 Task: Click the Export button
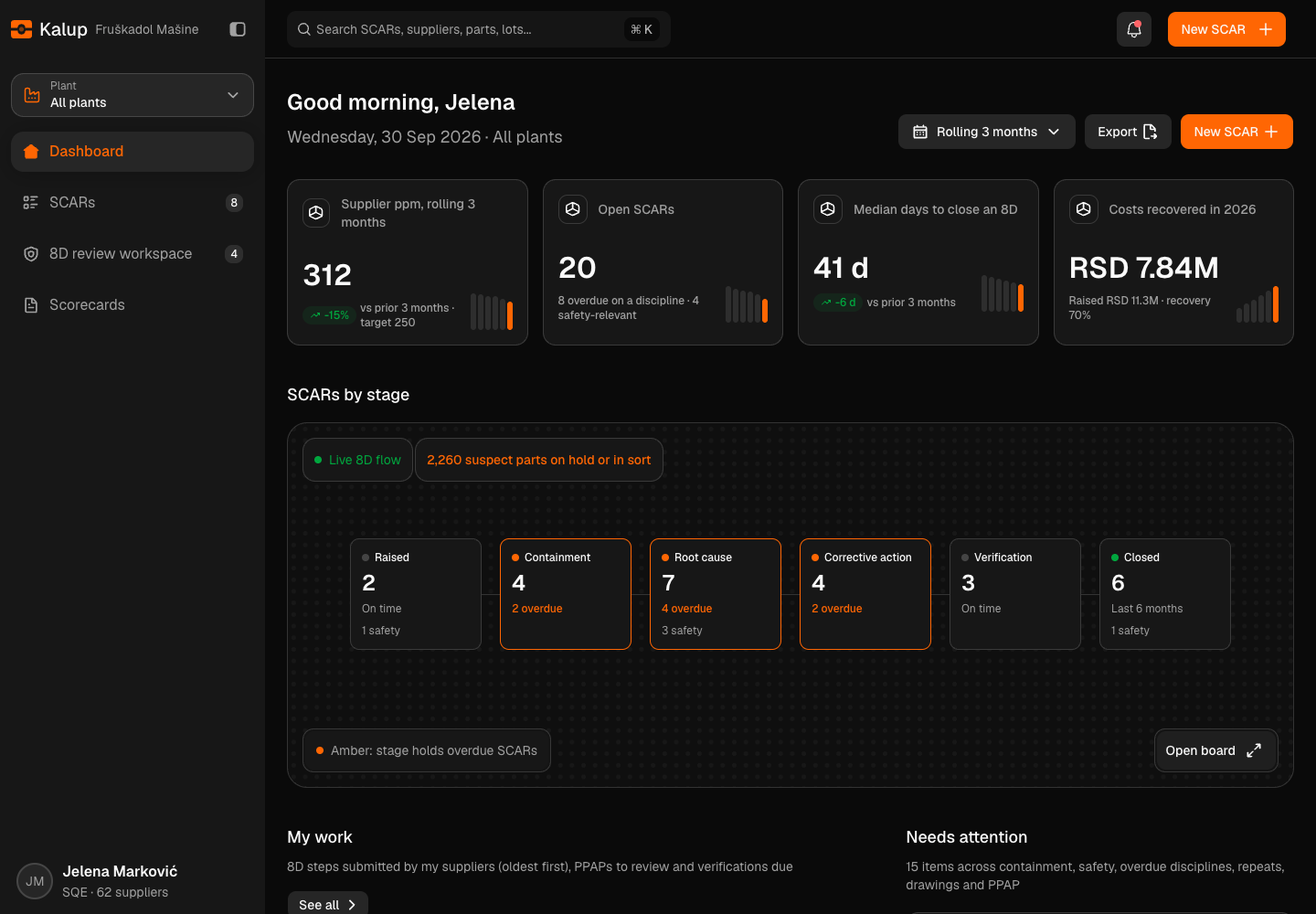point(1128,132)
